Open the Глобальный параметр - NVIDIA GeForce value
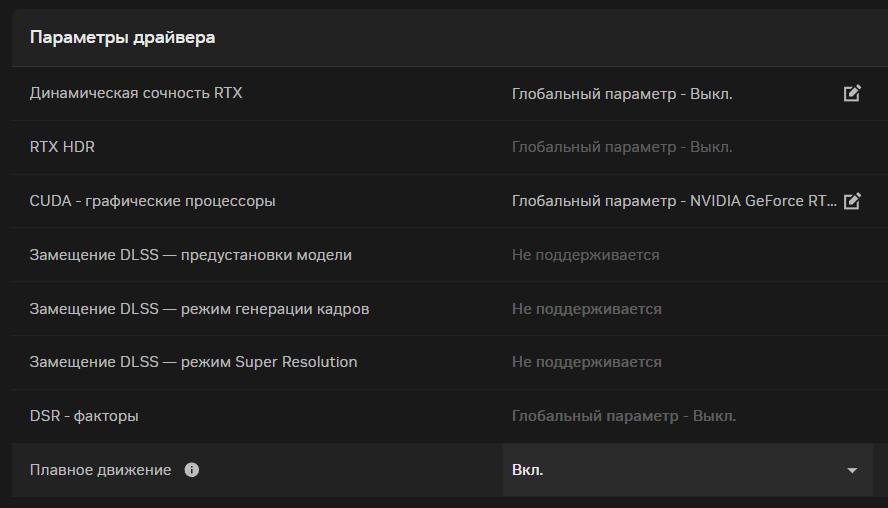This screenshot has width=888, height=508. click(674, 201)
